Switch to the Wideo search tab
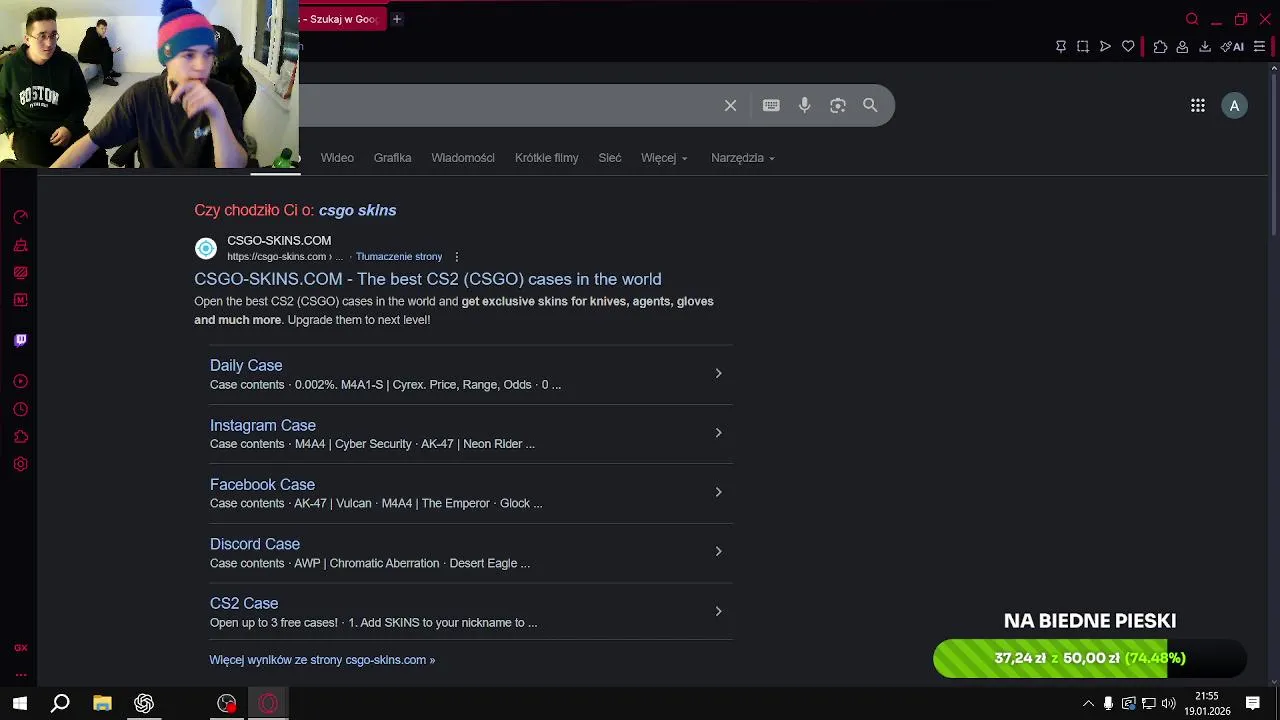 [337, 158]
